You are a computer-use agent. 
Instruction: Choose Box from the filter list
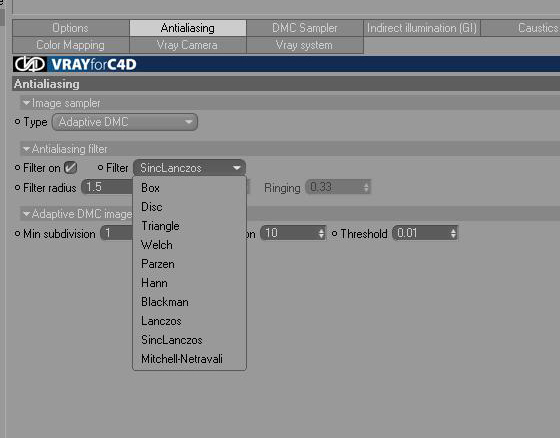point(189,188)
